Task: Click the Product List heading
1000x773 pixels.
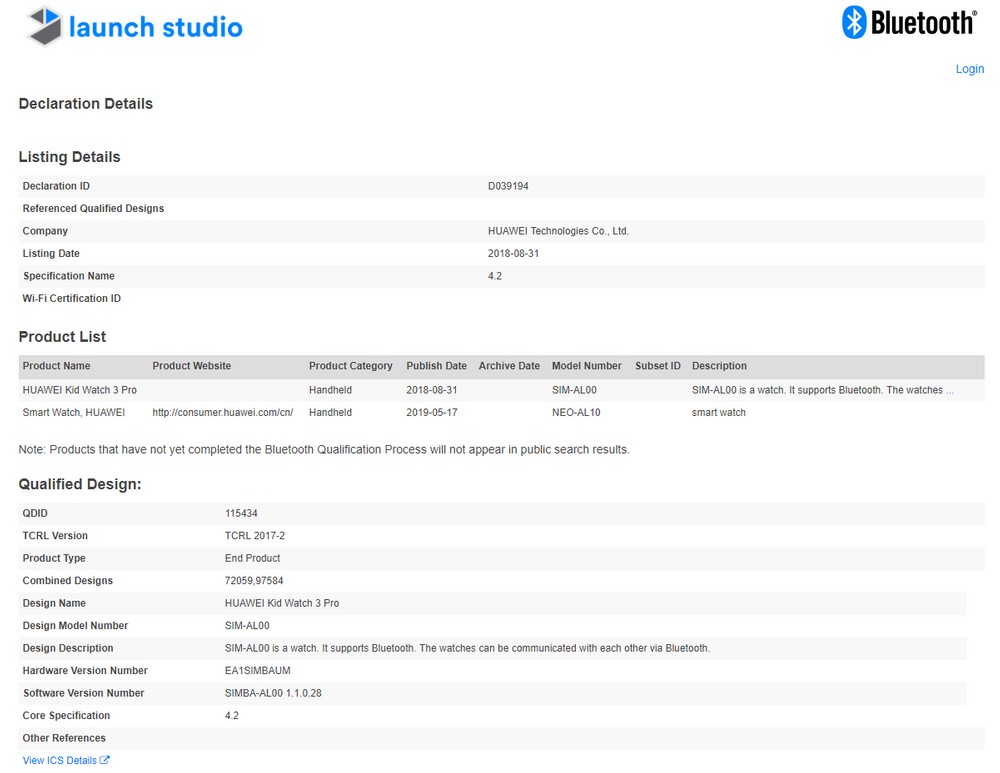Action: coord(62,337)
